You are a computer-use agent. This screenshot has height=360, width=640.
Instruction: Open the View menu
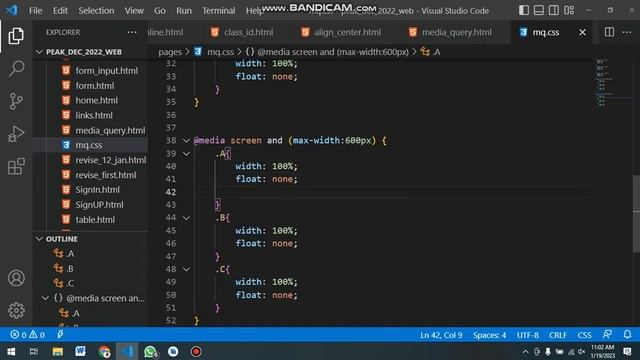tap(134, 11)
